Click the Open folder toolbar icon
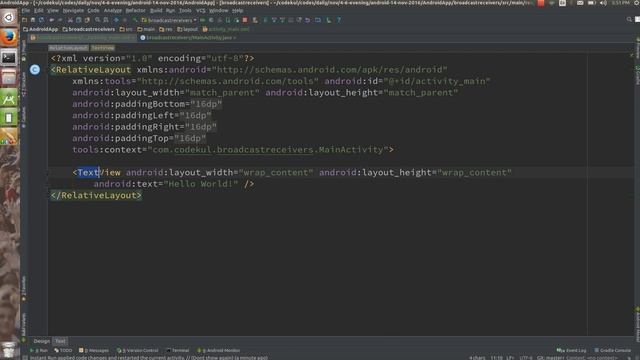This screenshot has width=640, height=360. pos(25,20)
